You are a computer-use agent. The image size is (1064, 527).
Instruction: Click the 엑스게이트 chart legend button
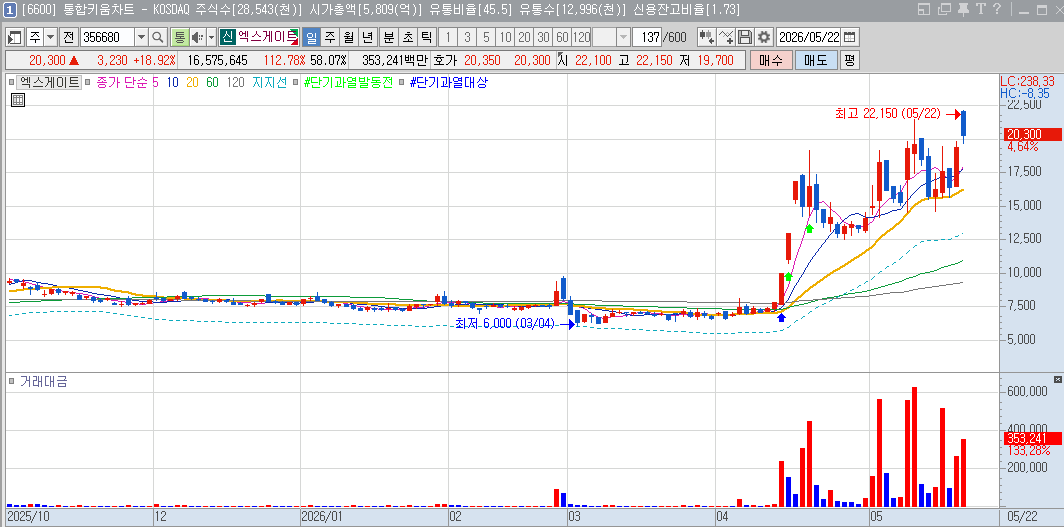coord(50,82)
